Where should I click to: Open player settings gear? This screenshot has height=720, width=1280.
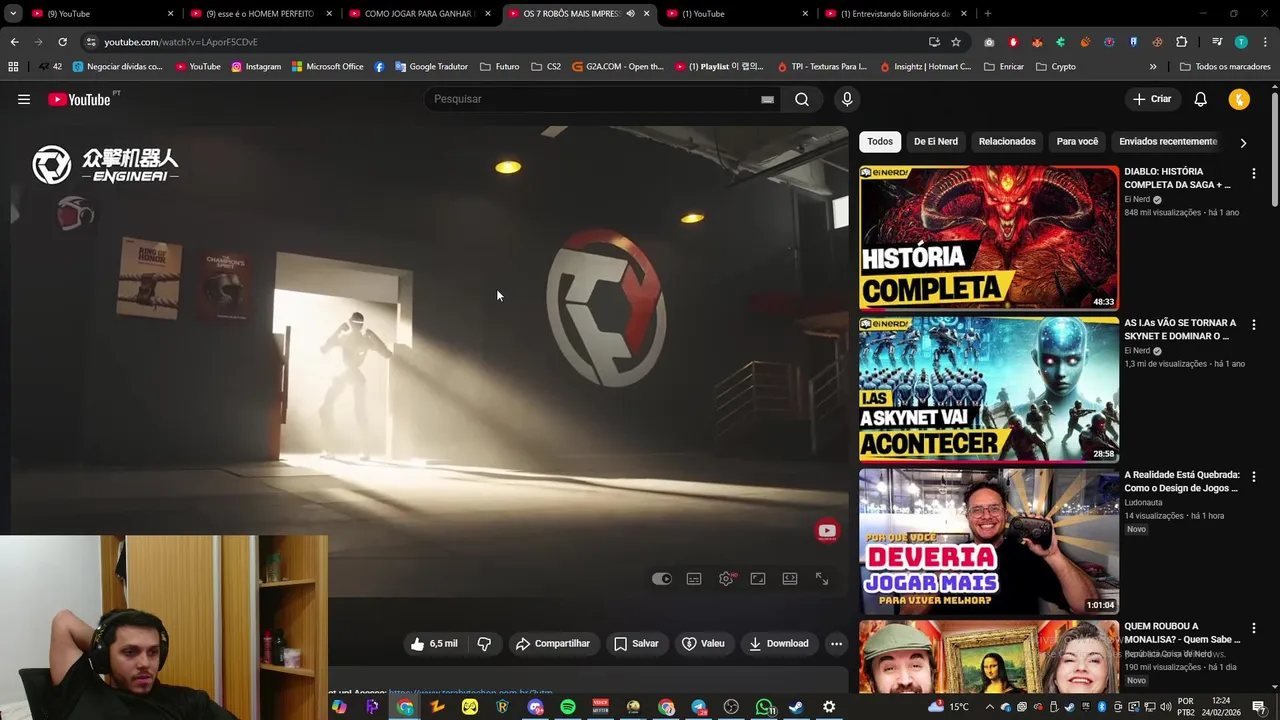[726, 579]
